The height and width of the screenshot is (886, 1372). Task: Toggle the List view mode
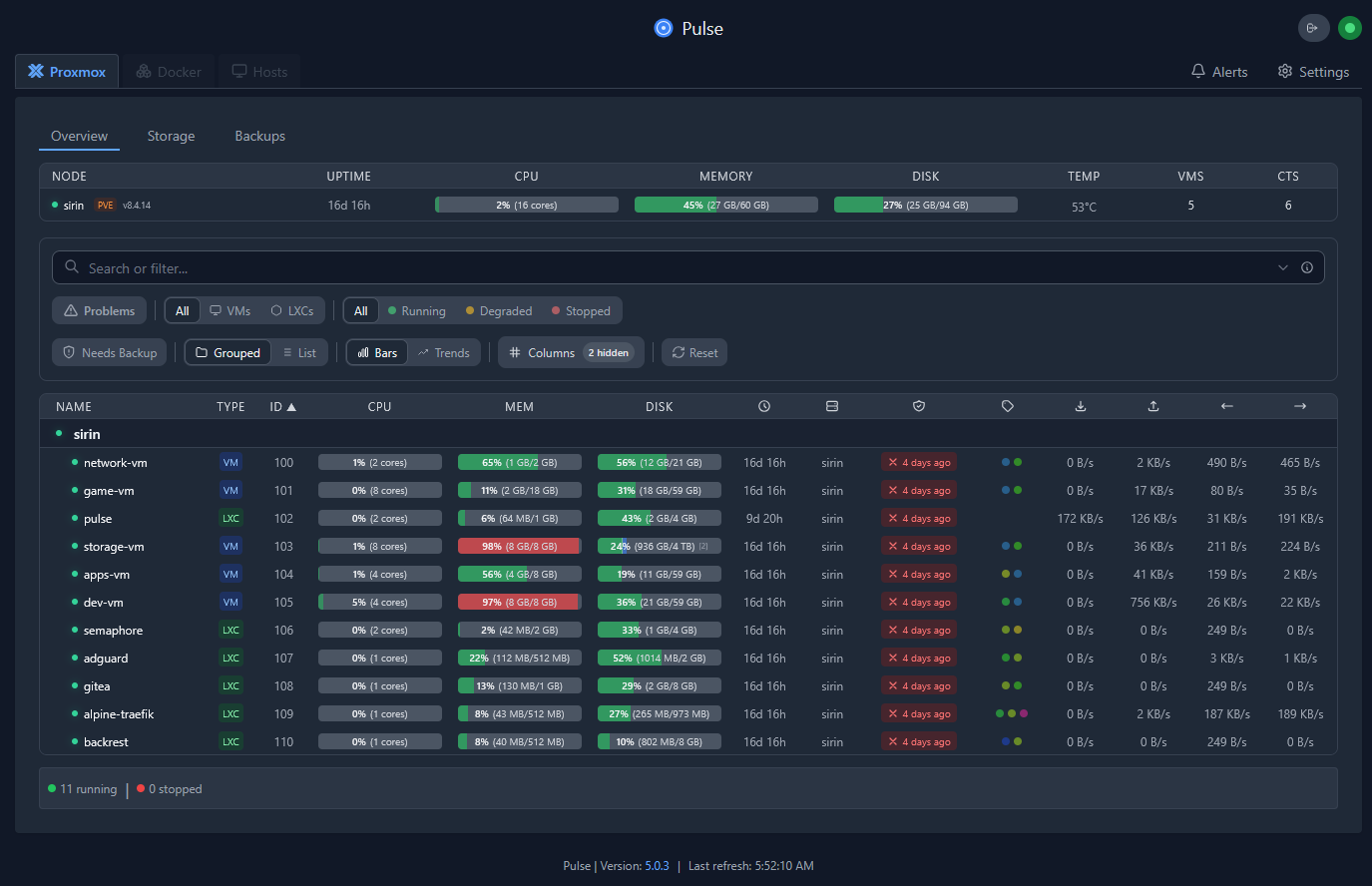coord(299,352)
